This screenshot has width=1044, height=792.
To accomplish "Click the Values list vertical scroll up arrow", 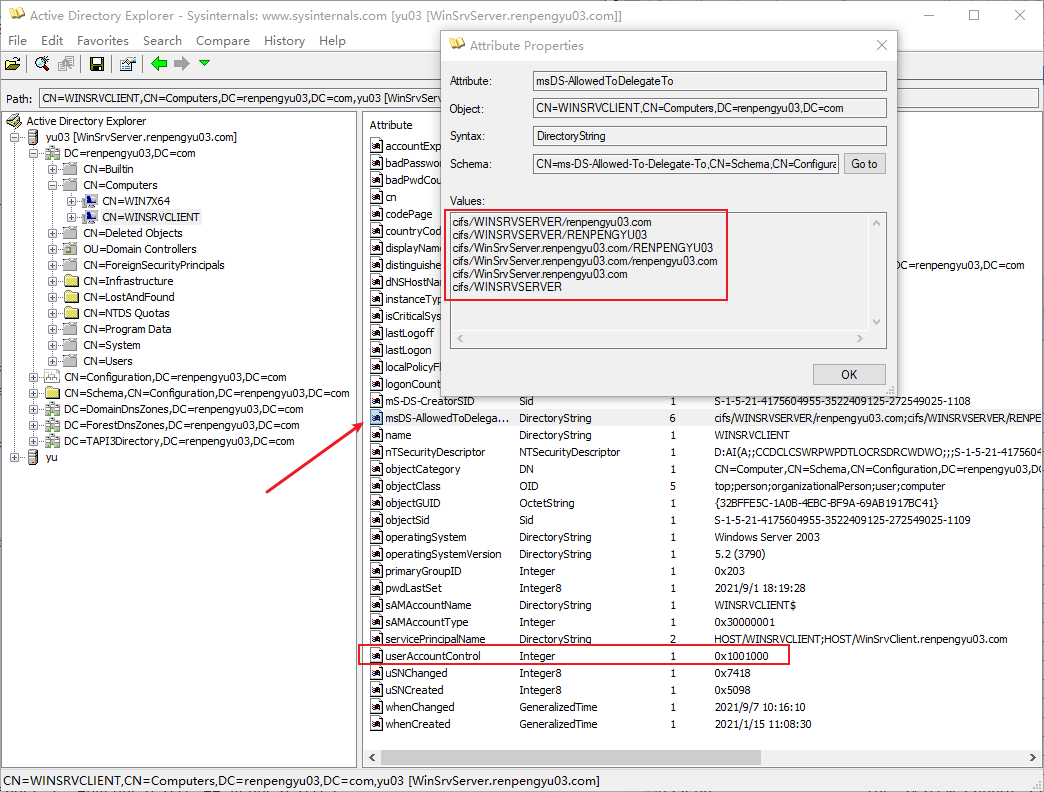I will point(876,224).
